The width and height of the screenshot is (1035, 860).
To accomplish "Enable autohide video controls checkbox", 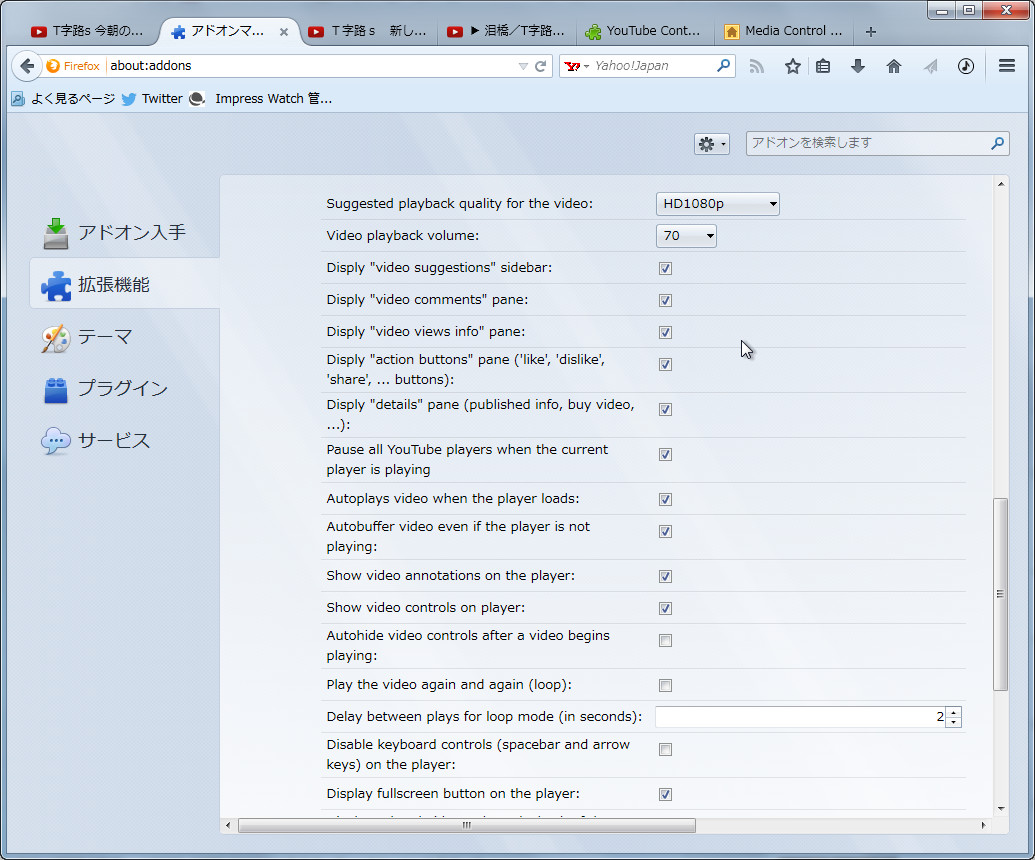I will tap(665, 640).
